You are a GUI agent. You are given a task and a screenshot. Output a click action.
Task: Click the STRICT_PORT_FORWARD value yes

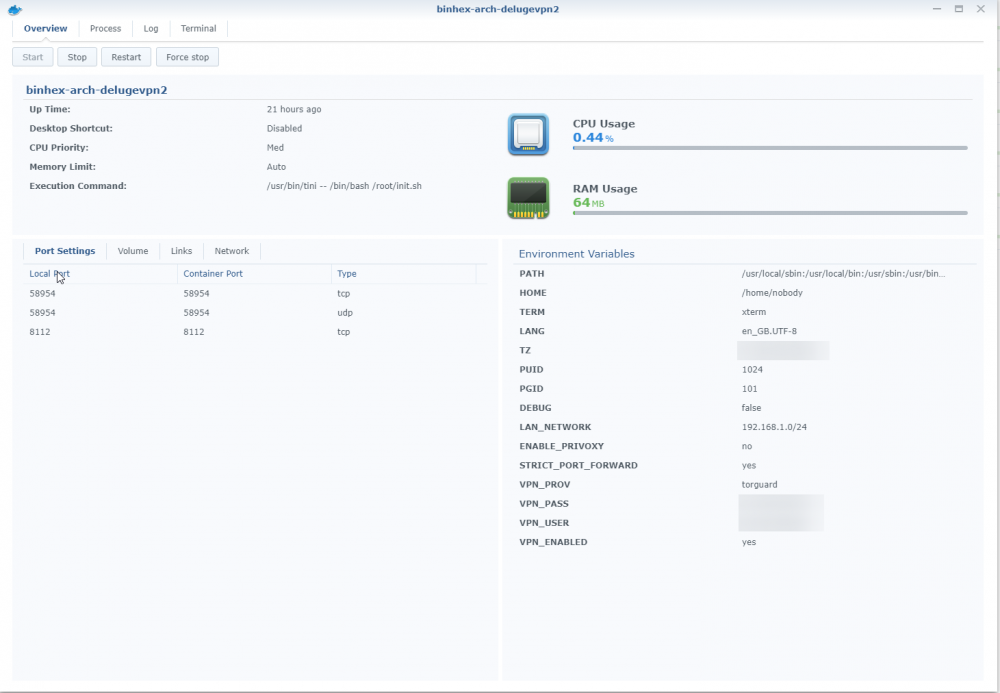[x=749, y=465]
